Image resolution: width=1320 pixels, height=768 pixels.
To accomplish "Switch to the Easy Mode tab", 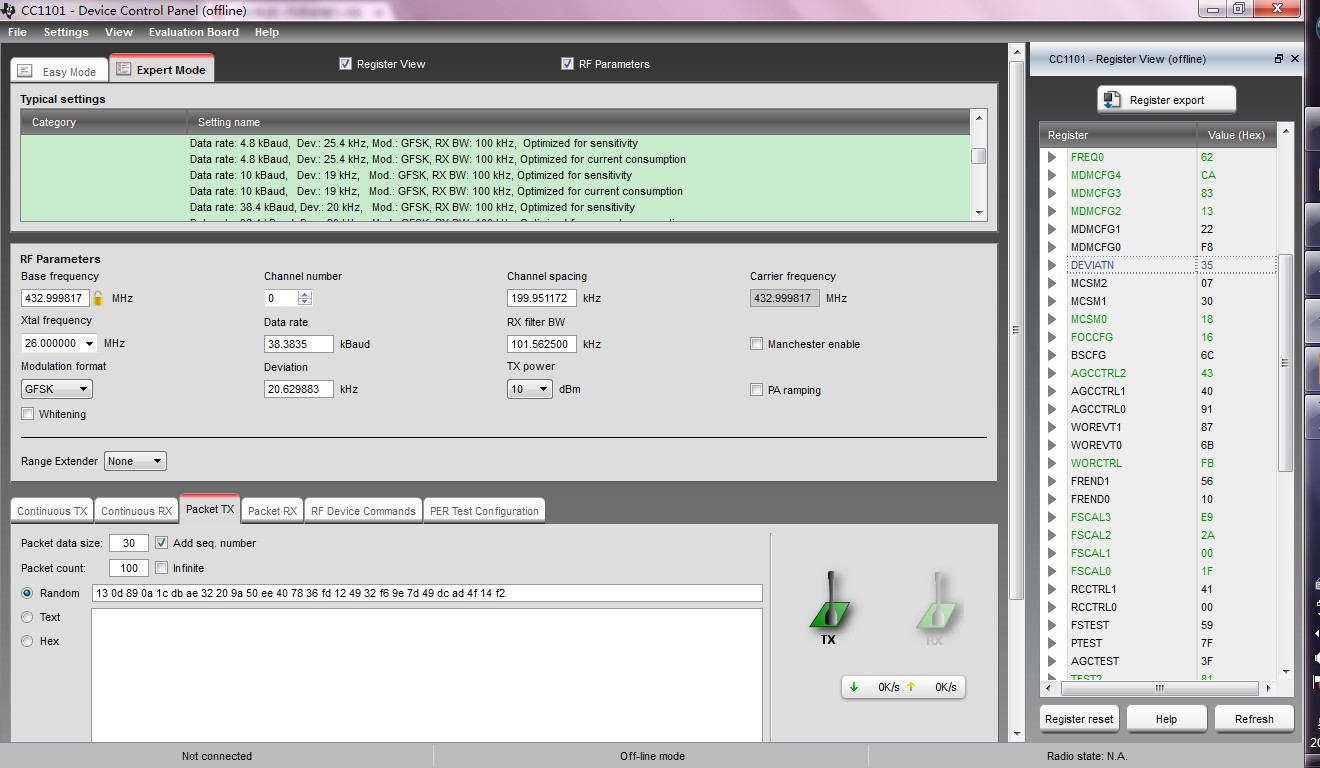I will (58, 71).
